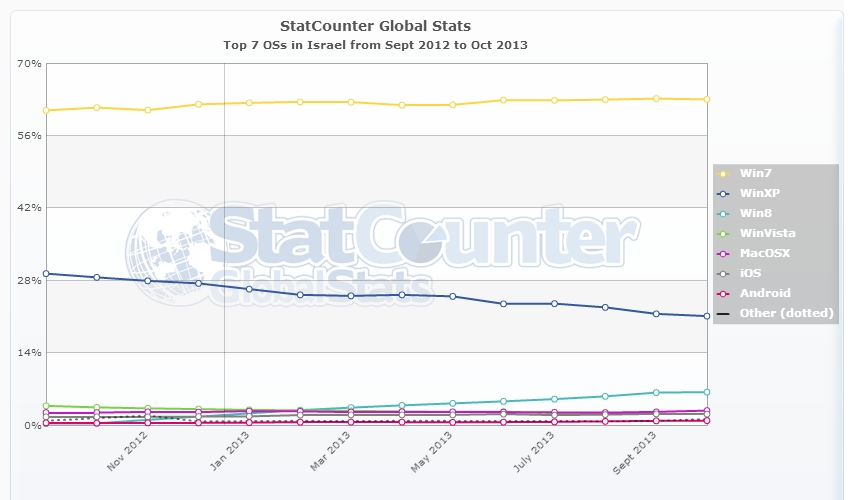854x500 pixels.
Task: Click the yellow Win7 legend marker
Action: [x=724, y=173]
